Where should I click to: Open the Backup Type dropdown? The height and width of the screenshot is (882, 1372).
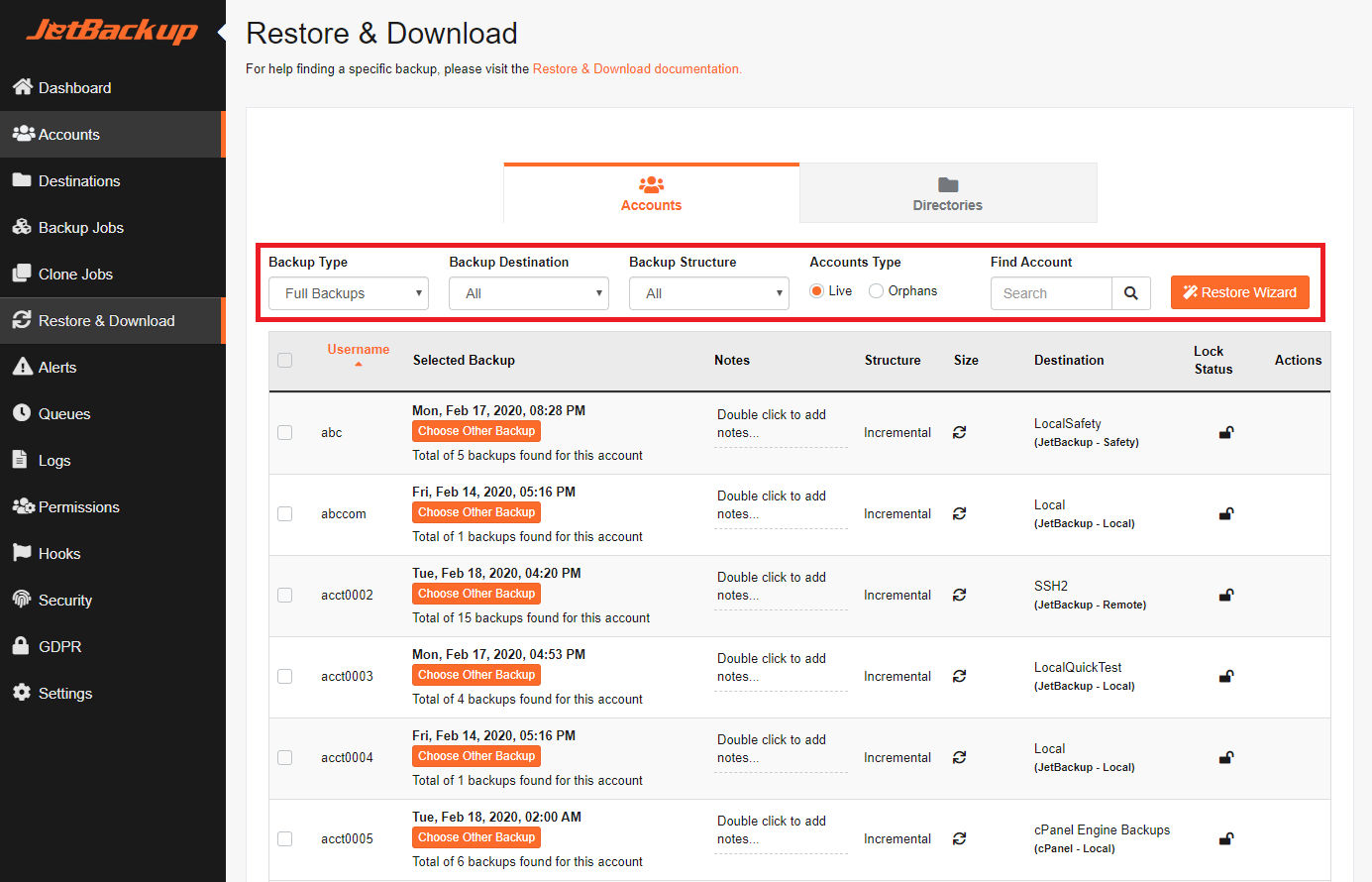[x=349, y=293]
